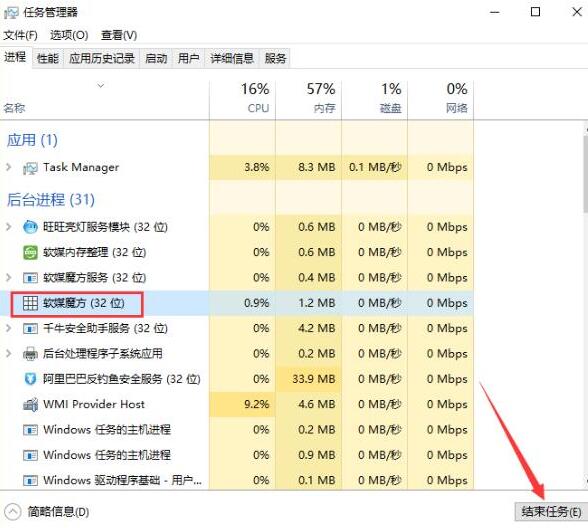Switch to the 应用历史记录 tab
This screenshot has width=588, height=528.
click(102, 58)
